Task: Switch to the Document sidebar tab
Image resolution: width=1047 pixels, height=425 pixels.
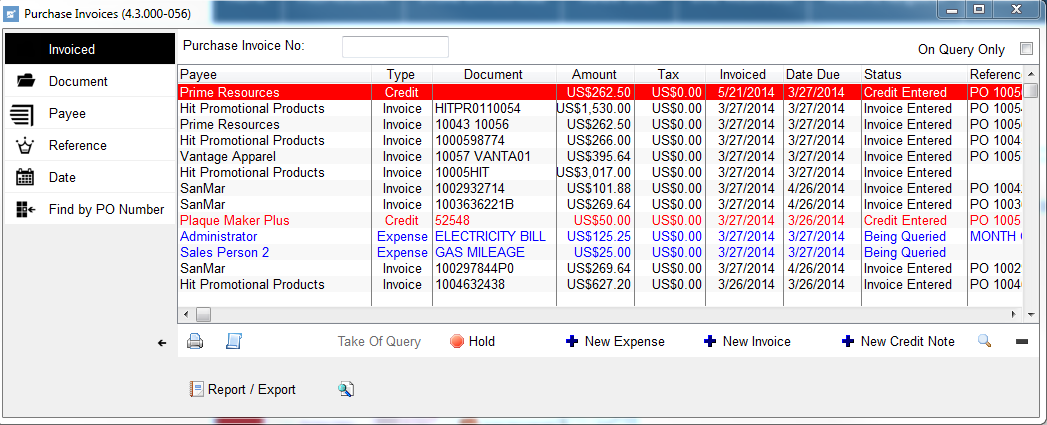Action: 89,81
